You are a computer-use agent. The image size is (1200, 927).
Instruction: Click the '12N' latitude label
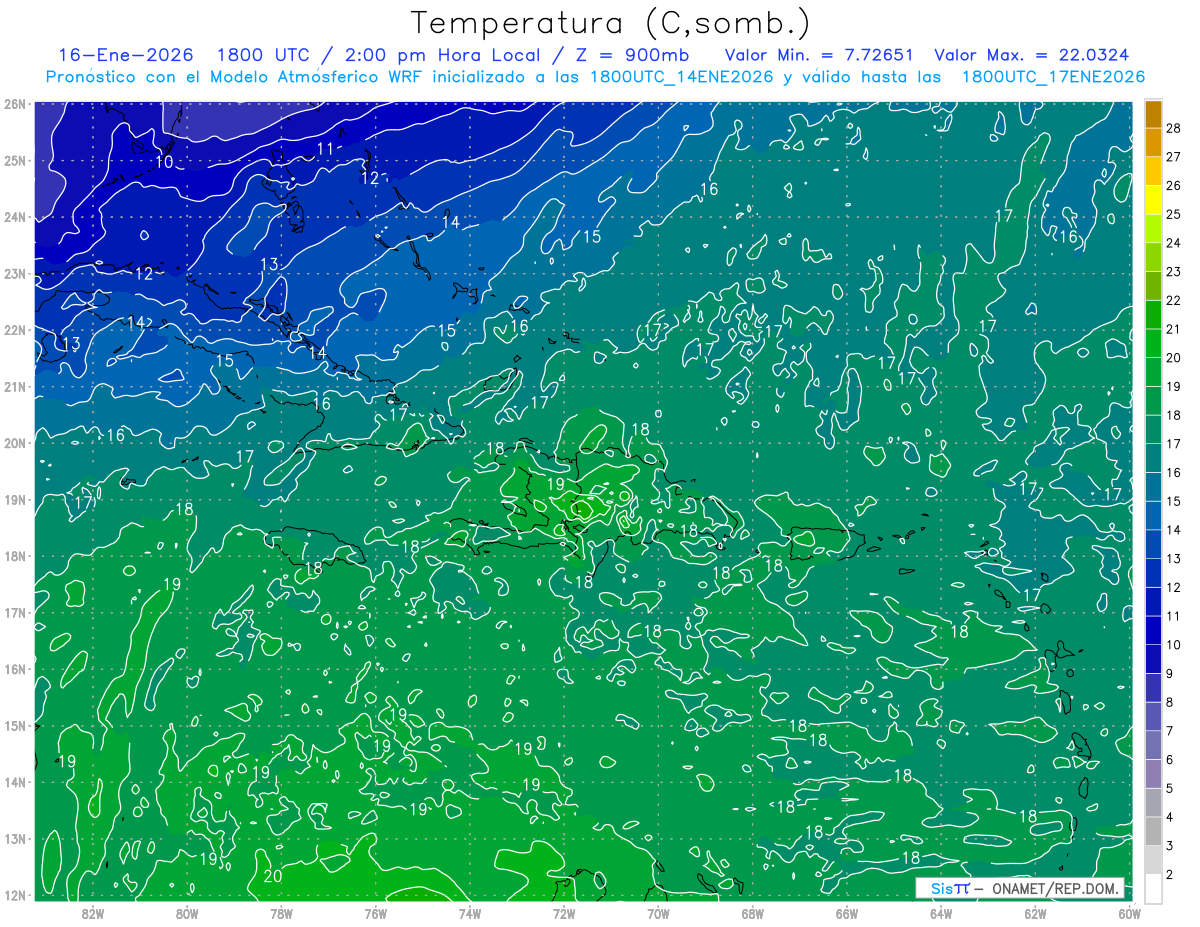pos(14,895)
